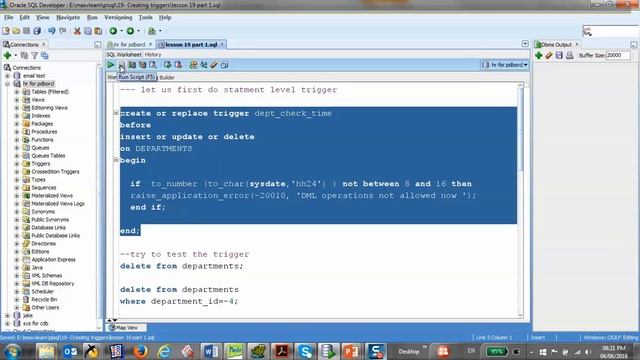Open the Versioning menu

[118, 18]
